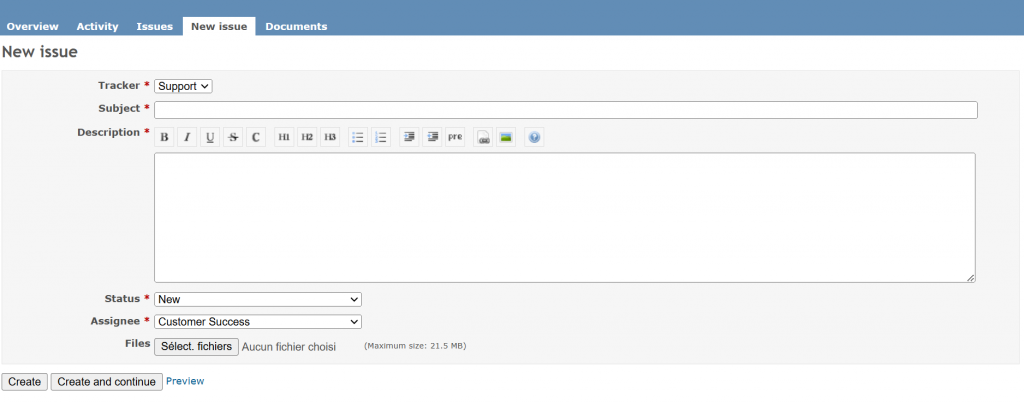Insert Heading 2 with H2 button

click(307, 137)
